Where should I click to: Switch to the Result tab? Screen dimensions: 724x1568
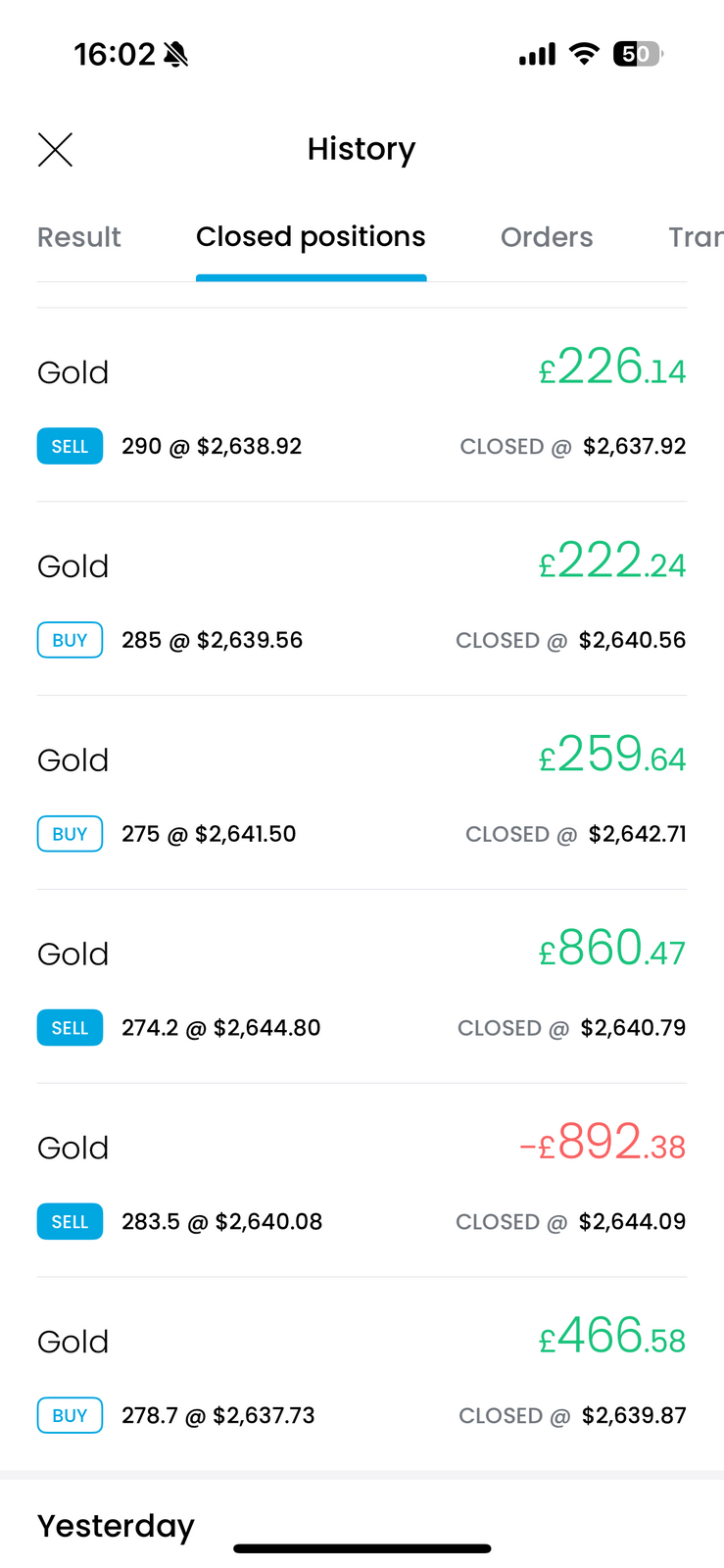pos(79,237)
